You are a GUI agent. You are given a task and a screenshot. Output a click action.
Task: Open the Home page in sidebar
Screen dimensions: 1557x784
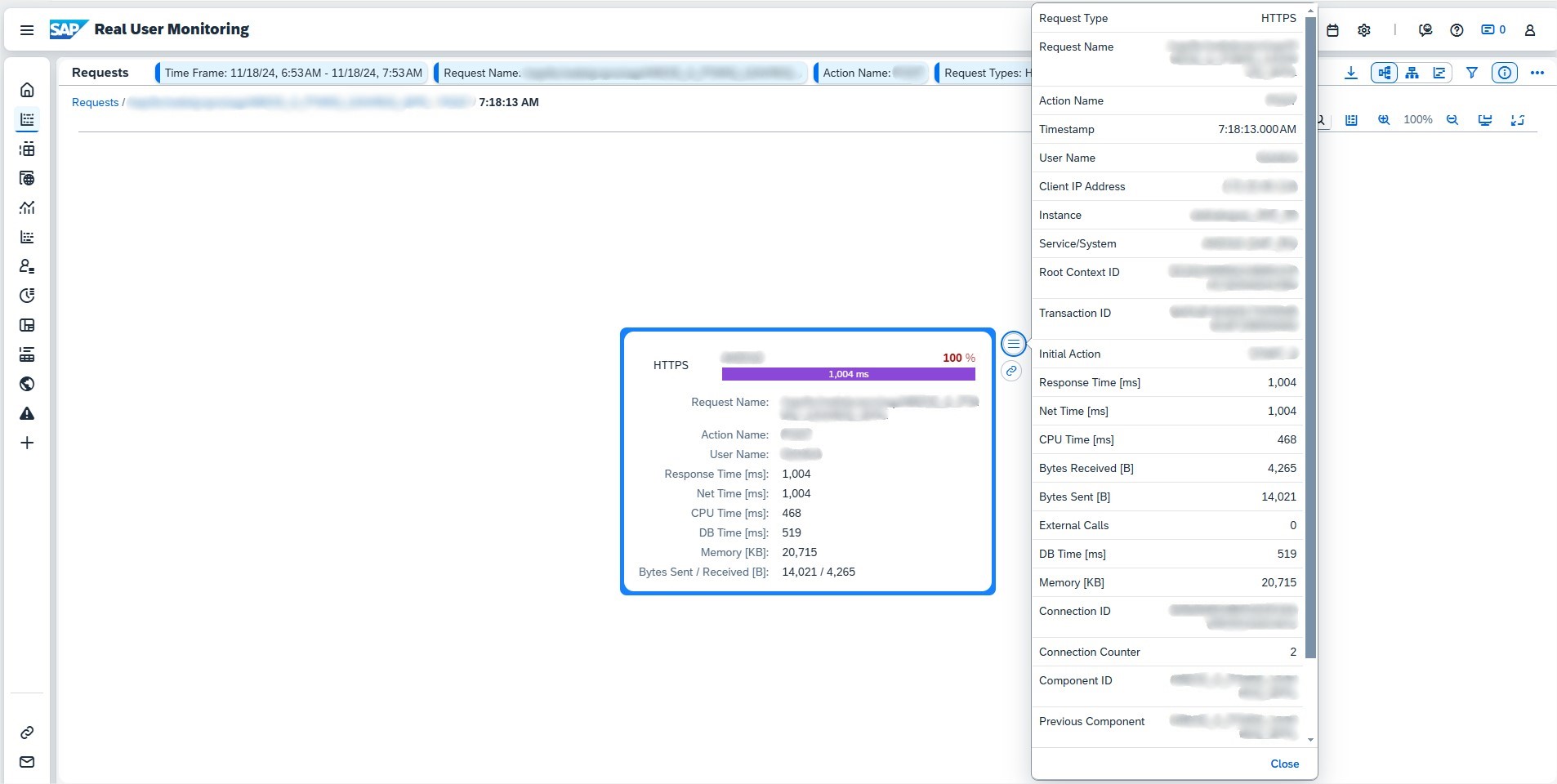tap(27, 90)
